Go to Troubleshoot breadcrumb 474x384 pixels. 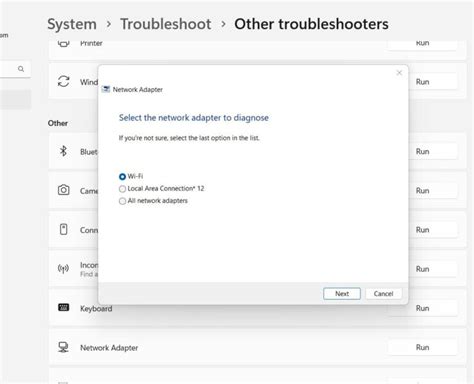pos(166,24)
